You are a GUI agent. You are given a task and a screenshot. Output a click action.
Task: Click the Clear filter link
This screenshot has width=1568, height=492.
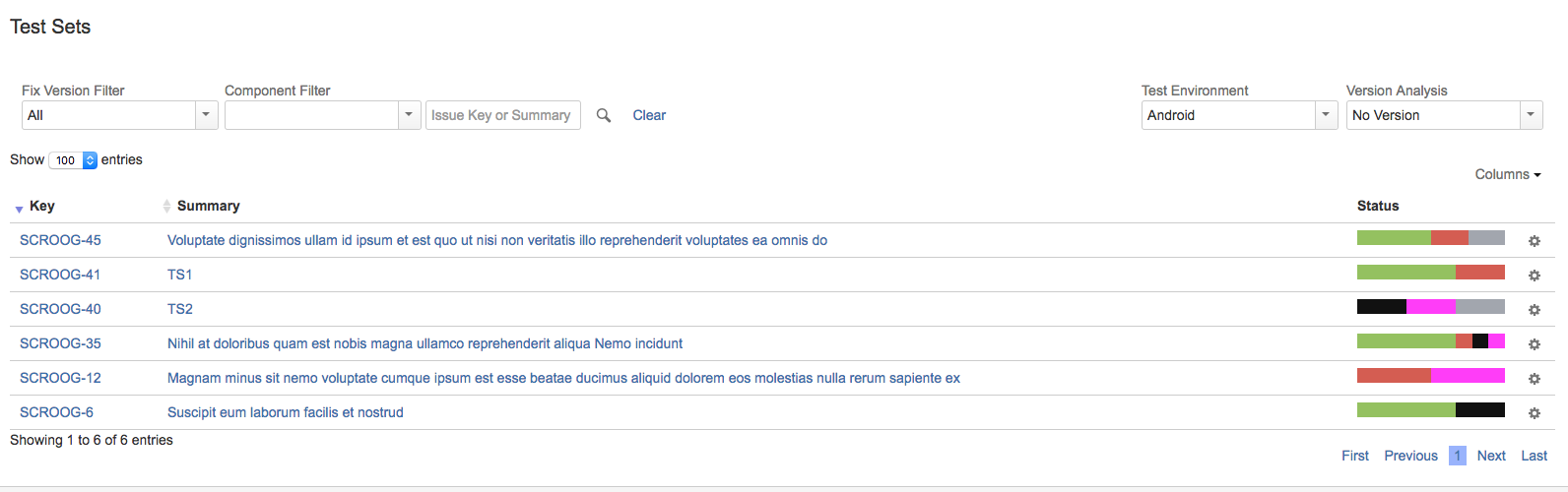(649, 115)
